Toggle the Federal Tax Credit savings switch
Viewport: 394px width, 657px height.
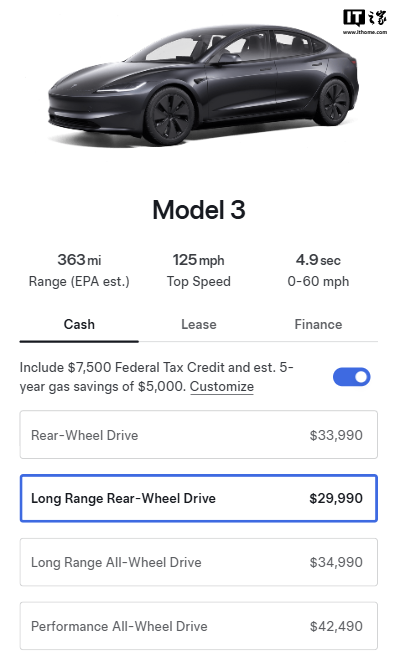click(x=351, y=377)
